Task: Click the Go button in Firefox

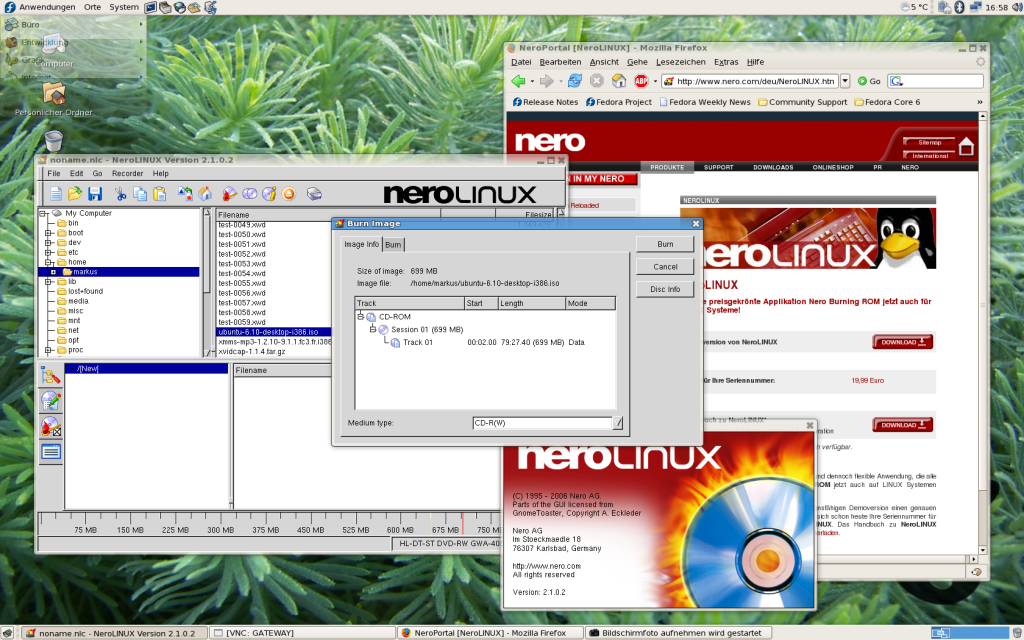Action: [x=869, y=81]
